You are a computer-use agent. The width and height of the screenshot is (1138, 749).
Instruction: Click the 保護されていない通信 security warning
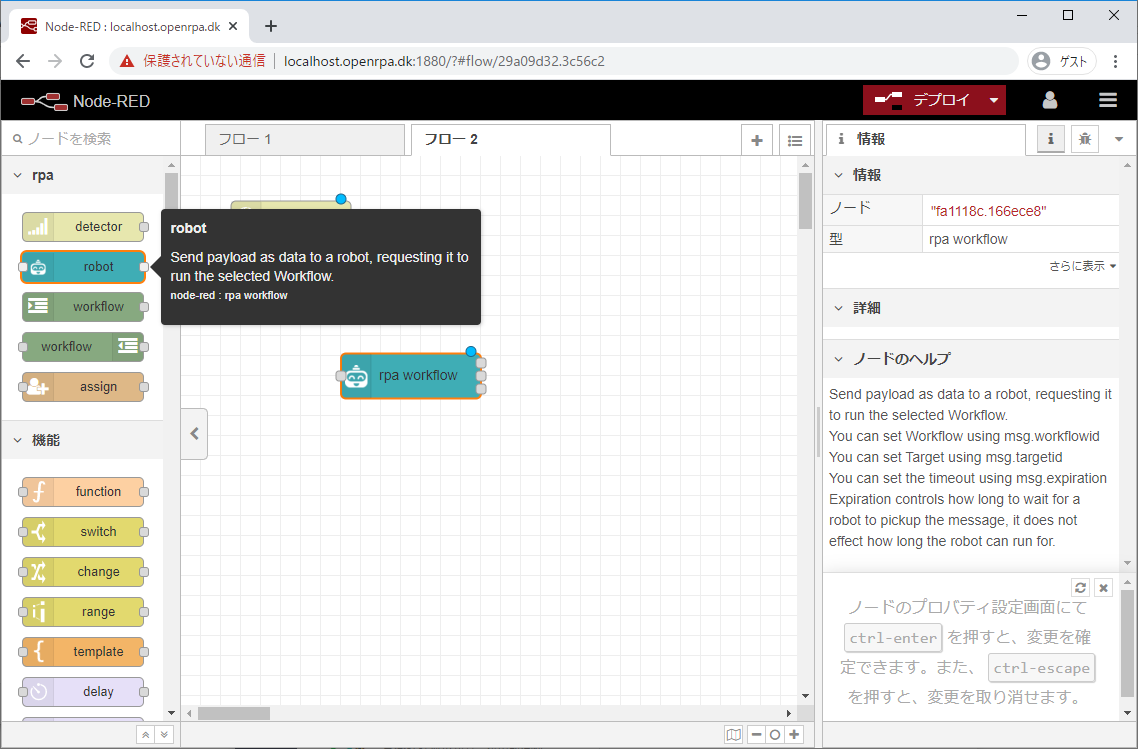pos(193,61)
